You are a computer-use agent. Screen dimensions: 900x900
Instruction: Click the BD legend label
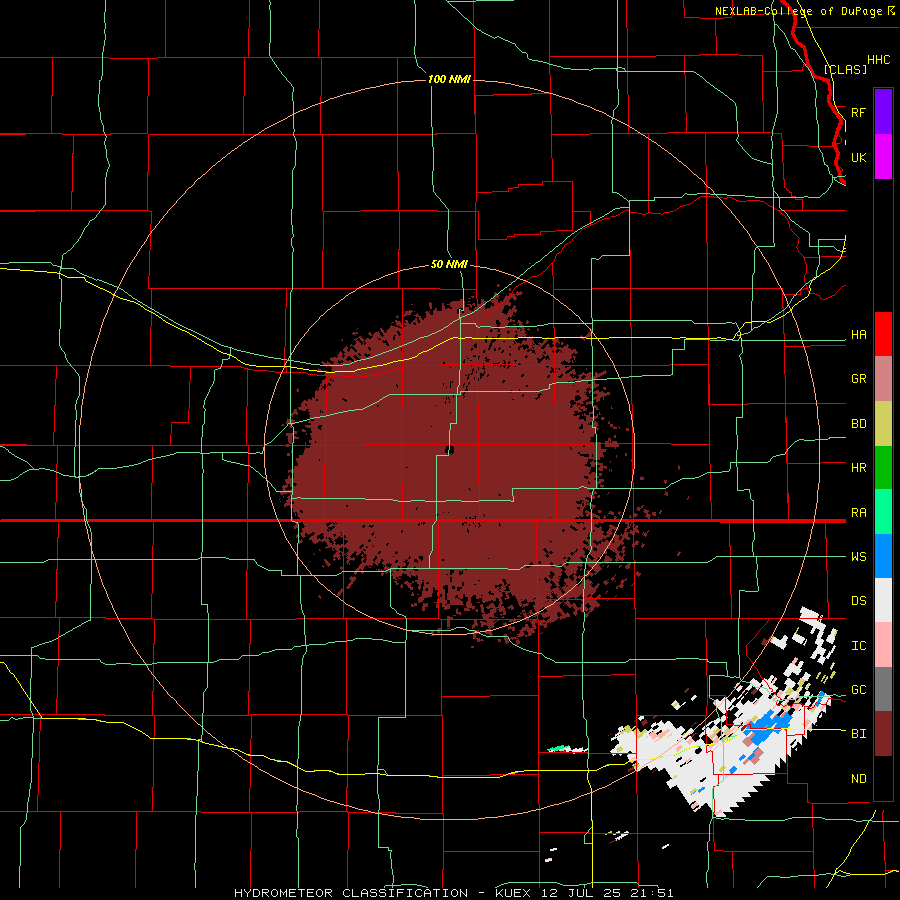(858, 424)
